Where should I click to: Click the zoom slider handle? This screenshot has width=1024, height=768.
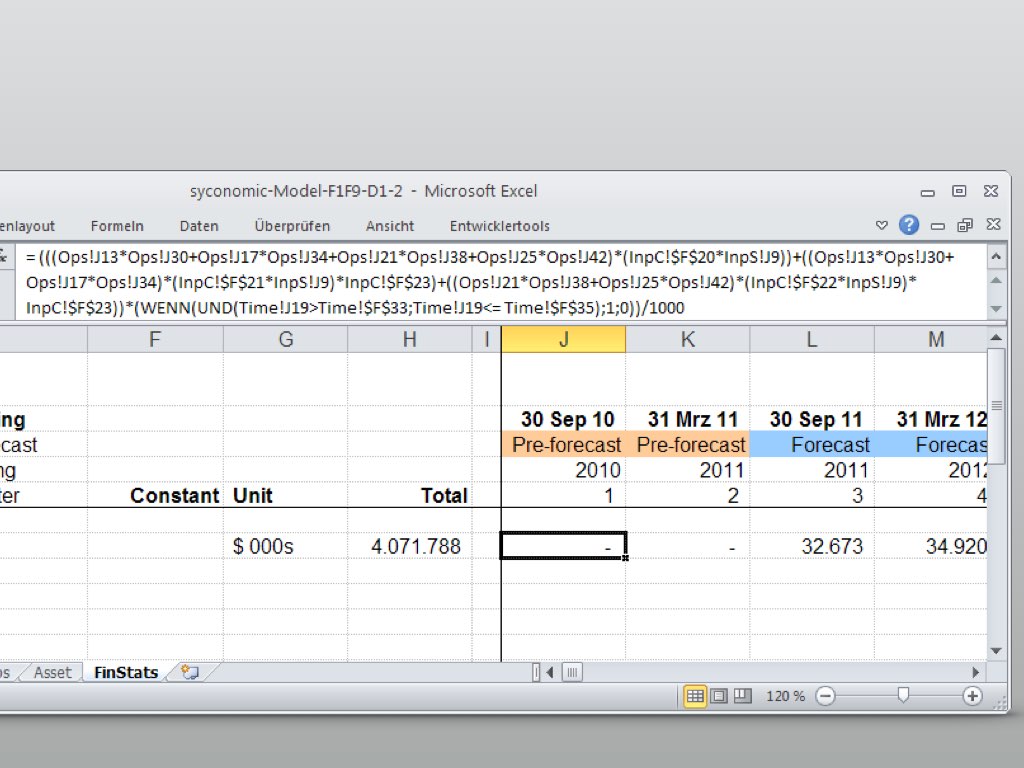[x=903, y=696]
